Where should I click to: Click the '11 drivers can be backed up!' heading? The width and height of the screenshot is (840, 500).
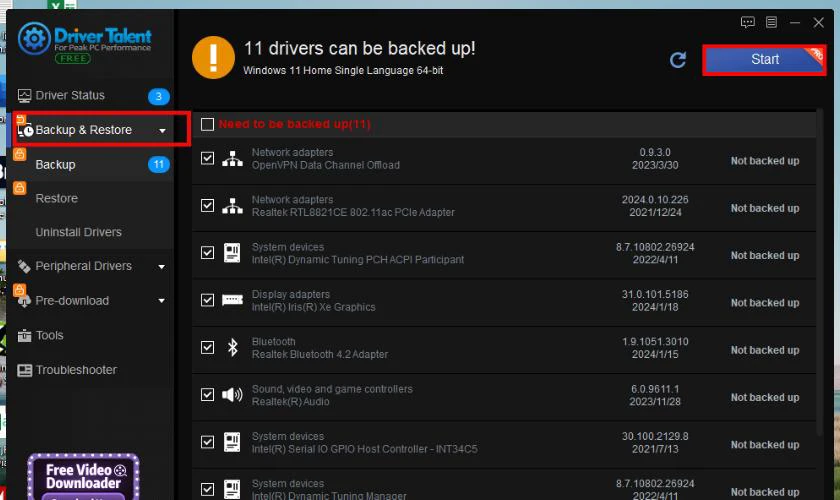pyautogui.click(x=359, y=49)
